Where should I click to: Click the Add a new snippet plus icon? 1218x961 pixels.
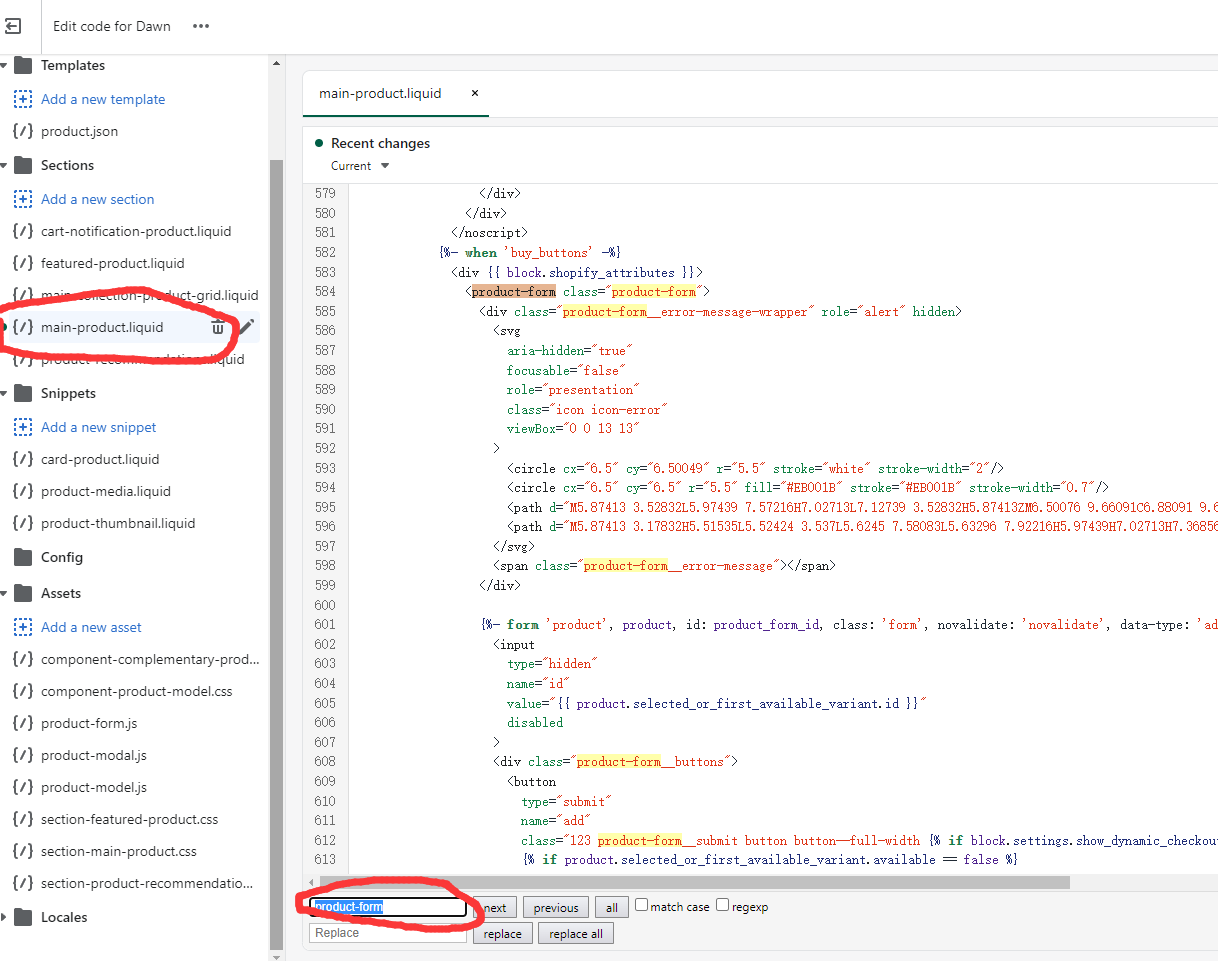click(23, 427)
